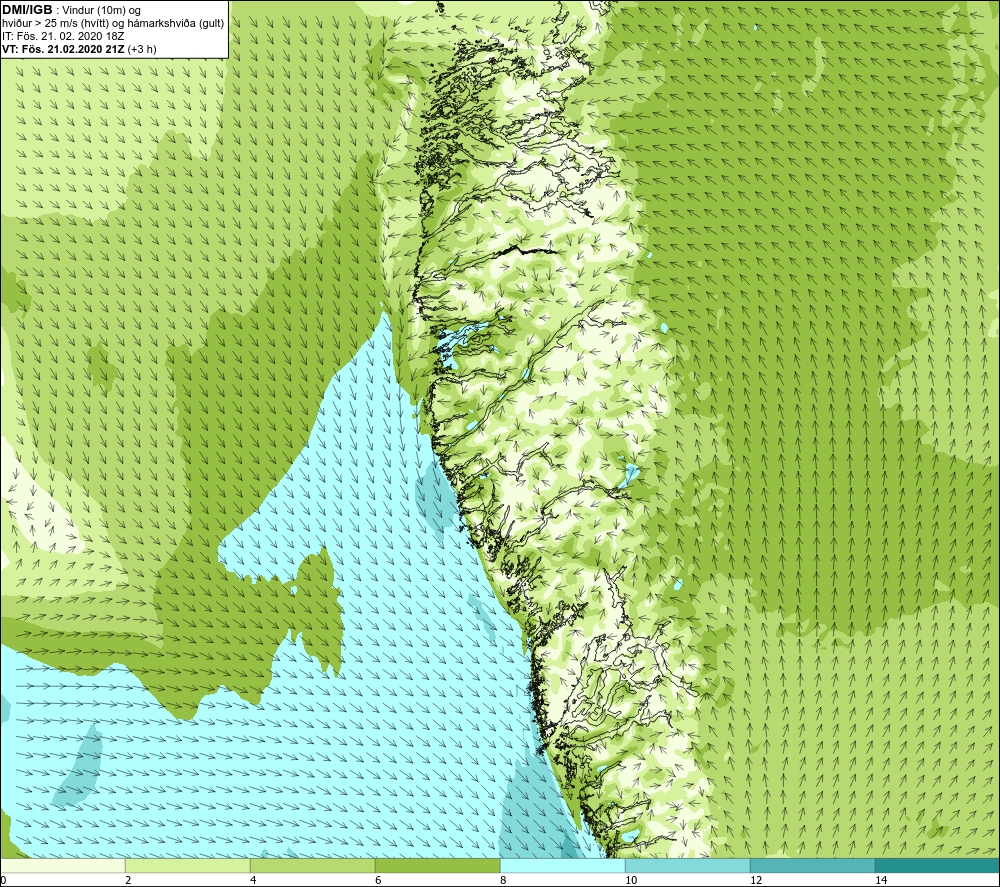Click the scale label 4
Screen dimensions: 1000x887
pos(253,880)
